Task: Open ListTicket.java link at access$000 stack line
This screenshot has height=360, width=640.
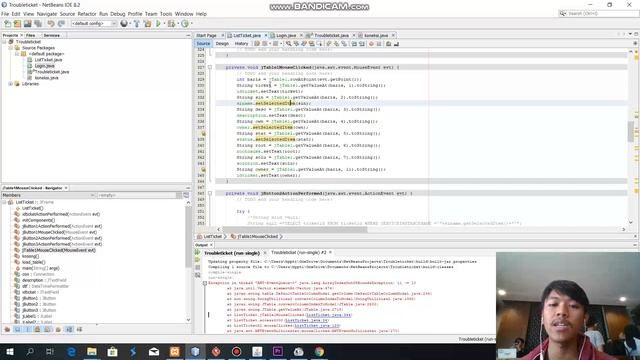Action: pyautogui.click(x=307, y=320)
